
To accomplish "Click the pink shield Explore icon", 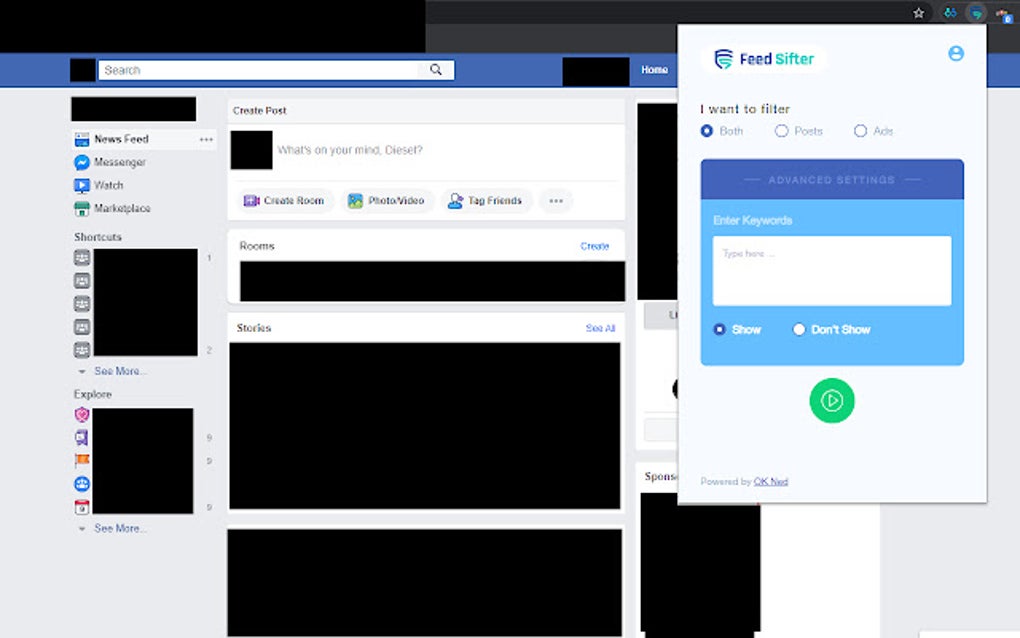I will (x=82, y=414).
